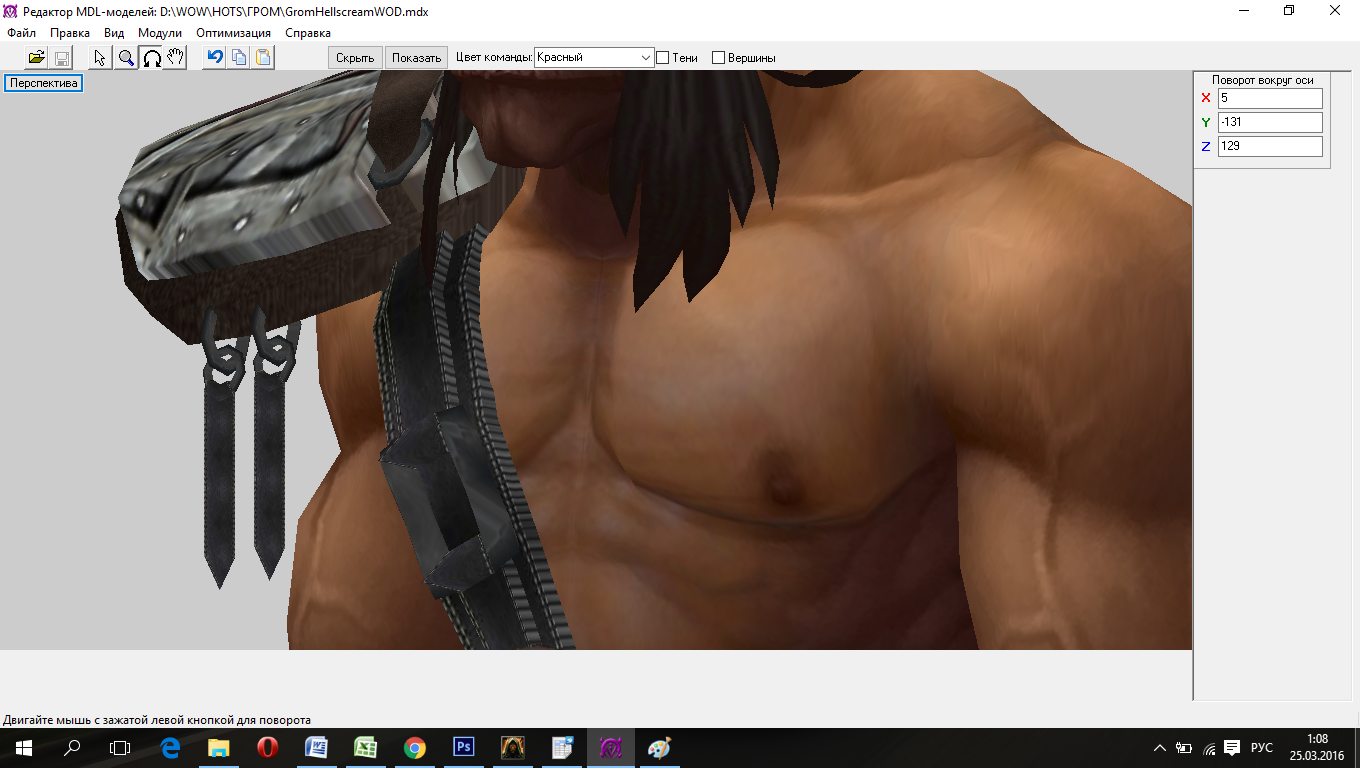Viewport: 1360px width, 768px height.
Task: Open Google Chrome from taskbar
Action: (x=414, y=748)
